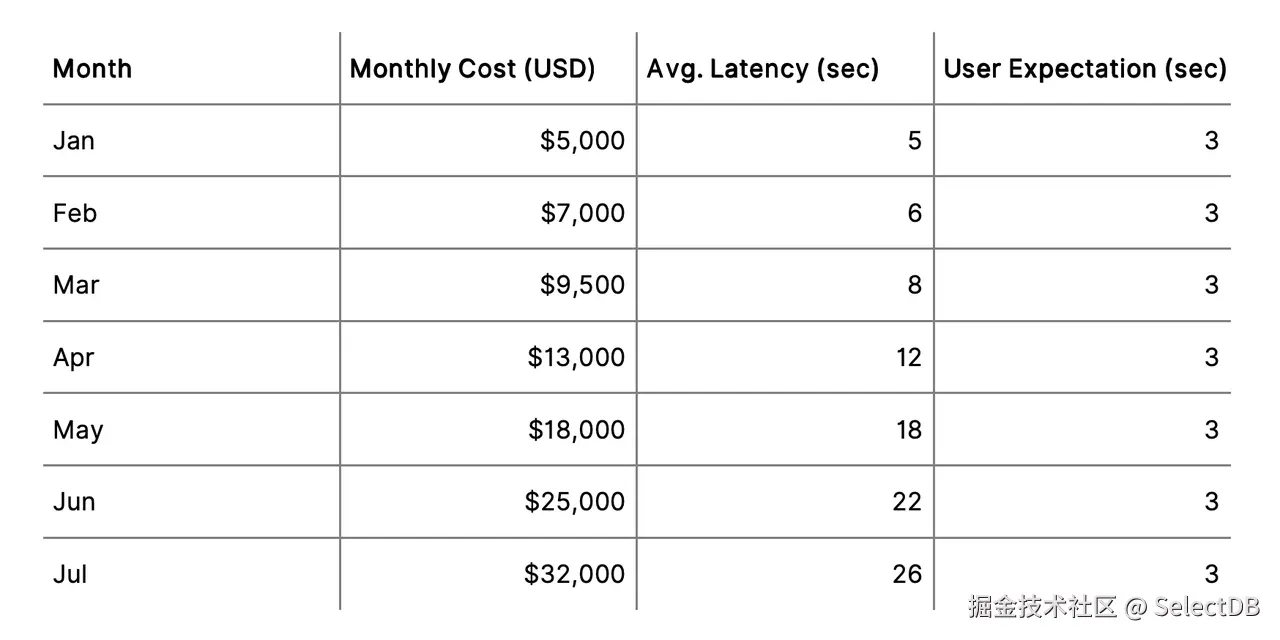The width and height of the screenshot is (1280, 640).
Task: Click the Apr month cell
Action: click(74, 357)
